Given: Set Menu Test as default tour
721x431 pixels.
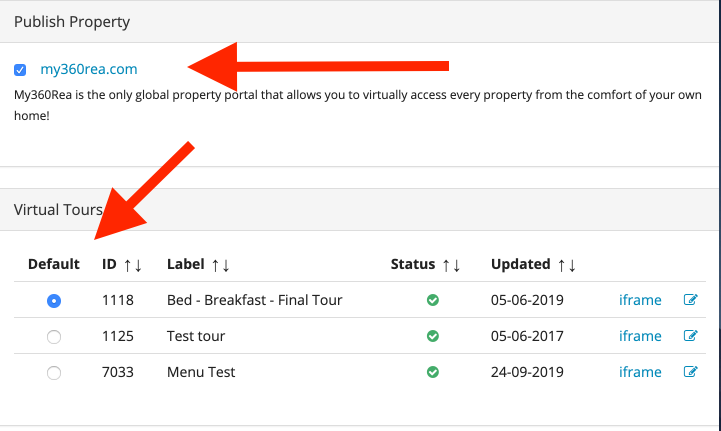Looking at the screenshot, I should [54, 373].
